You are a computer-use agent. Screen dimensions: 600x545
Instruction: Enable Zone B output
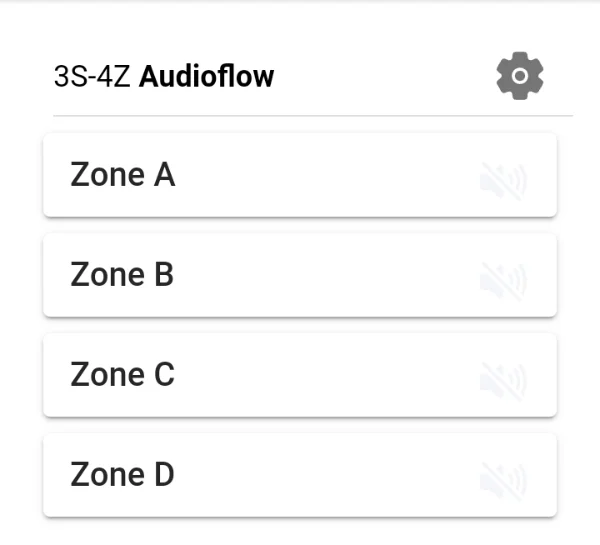(x=504, y=281)
